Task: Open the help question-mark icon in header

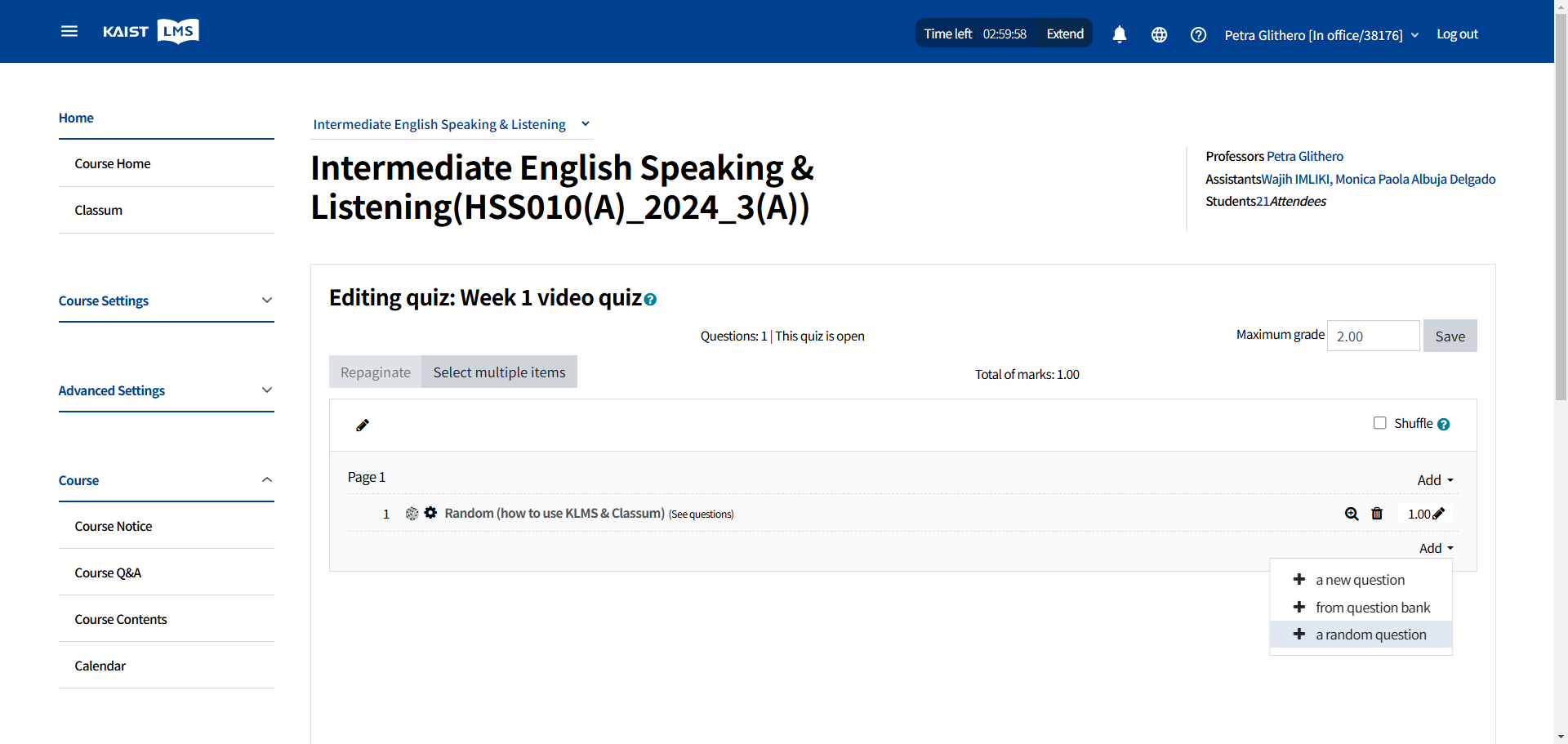Action: (x=1198, y=34)
